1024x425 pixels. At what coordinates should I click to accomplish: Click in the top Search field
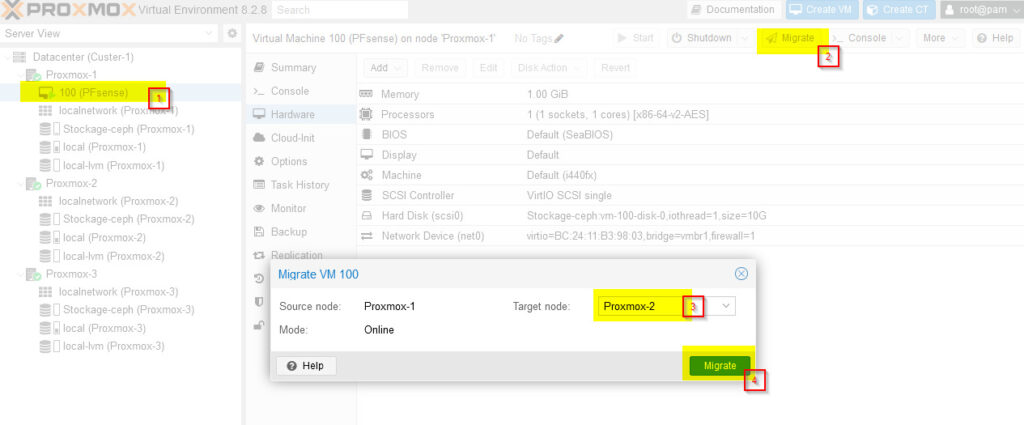[x=340, y=10]
